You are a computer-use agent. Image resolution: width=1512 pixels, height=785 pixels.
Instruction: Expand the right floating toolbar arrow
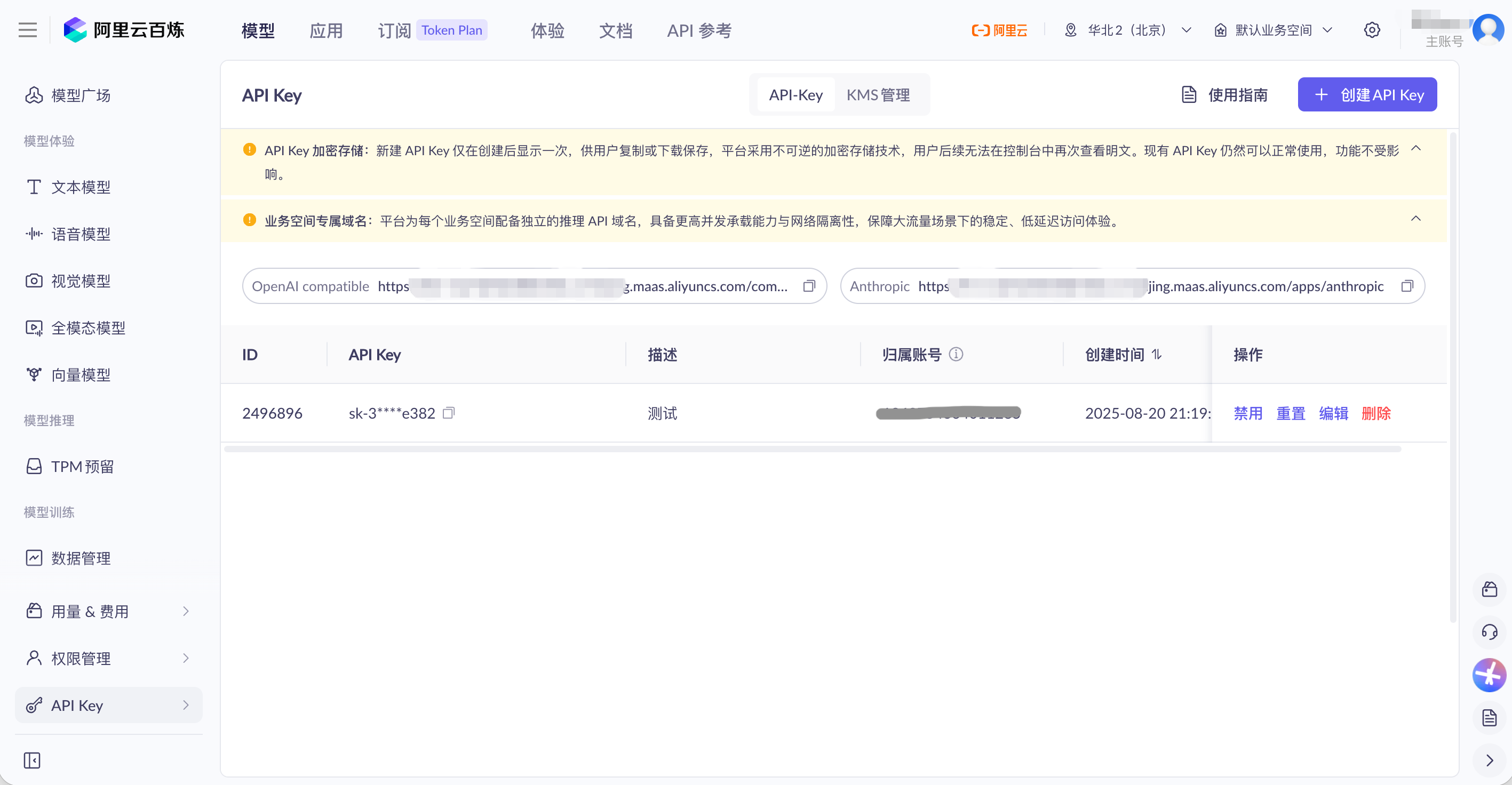click(x=1489, y=760)
